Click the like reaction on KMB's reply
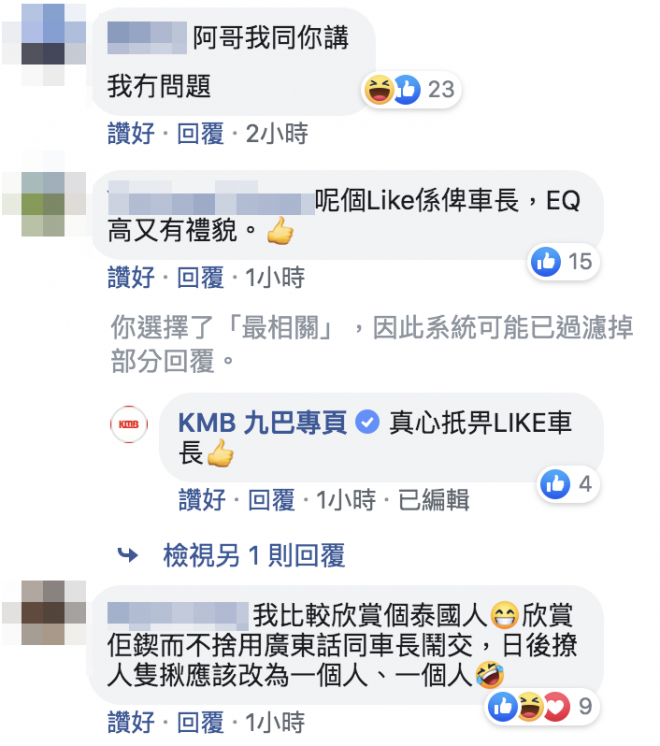Screen dimensions: 660x746 click(x=555, y=484)
